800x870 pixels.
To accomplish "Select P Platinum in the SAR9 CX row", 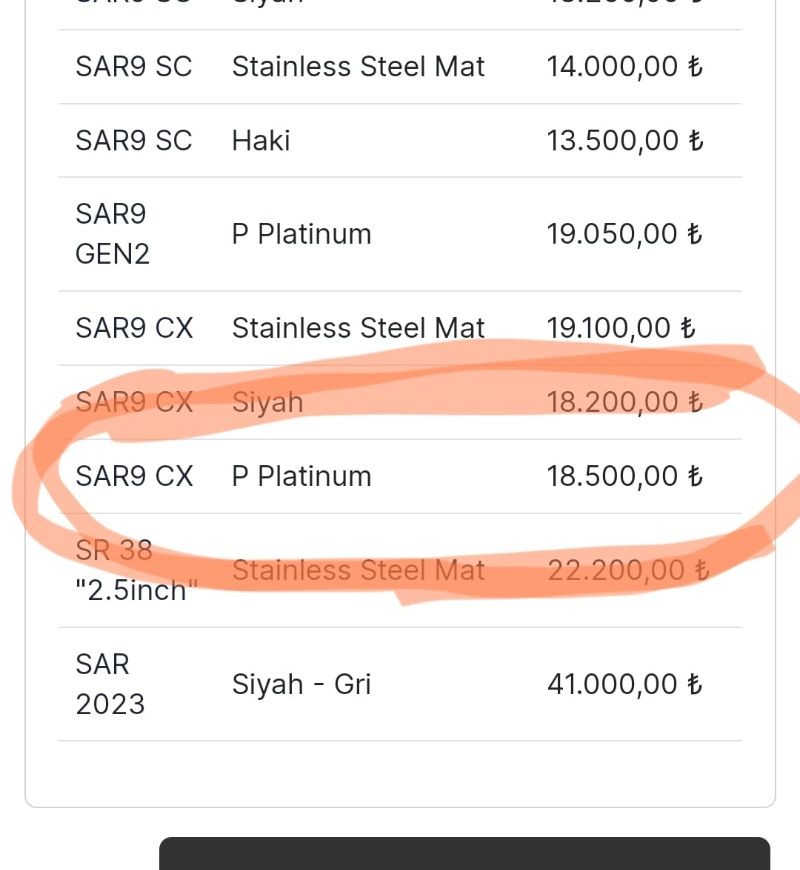I will pos(301,476).
